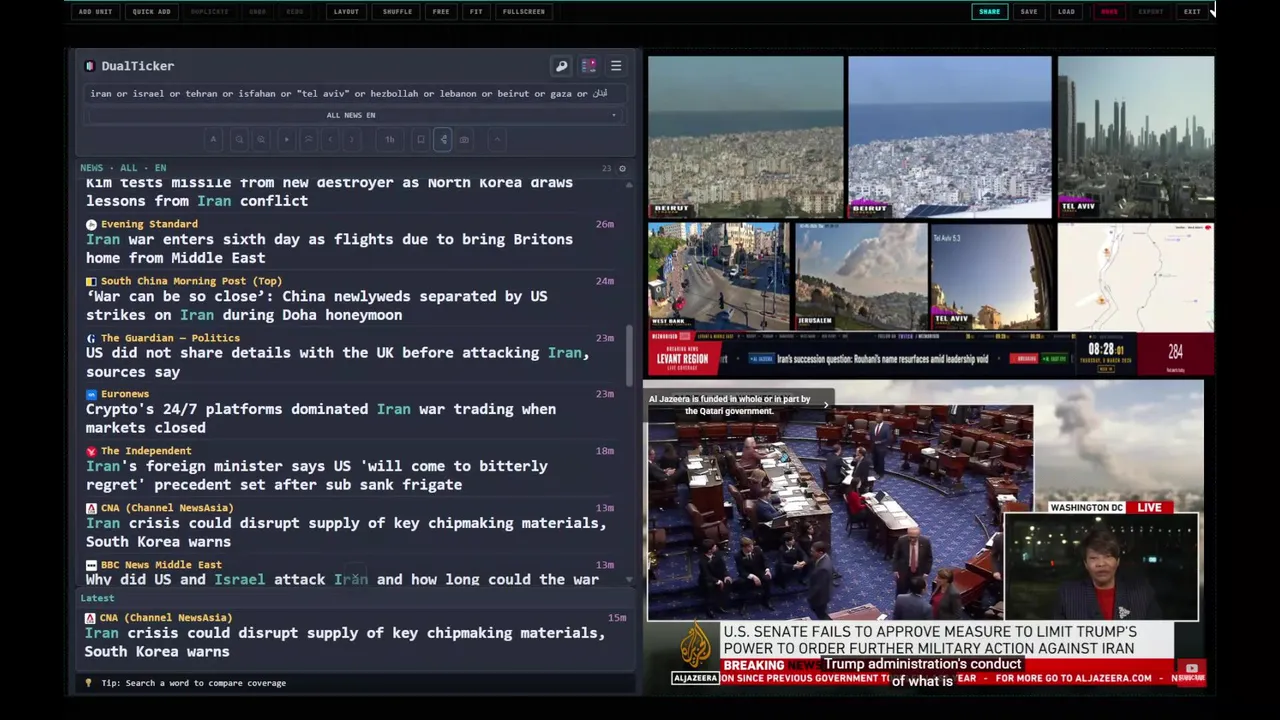1280x720 pixels.
Task: Open first BEIRUT webcam thumbnail
Action: pos(745,137)
